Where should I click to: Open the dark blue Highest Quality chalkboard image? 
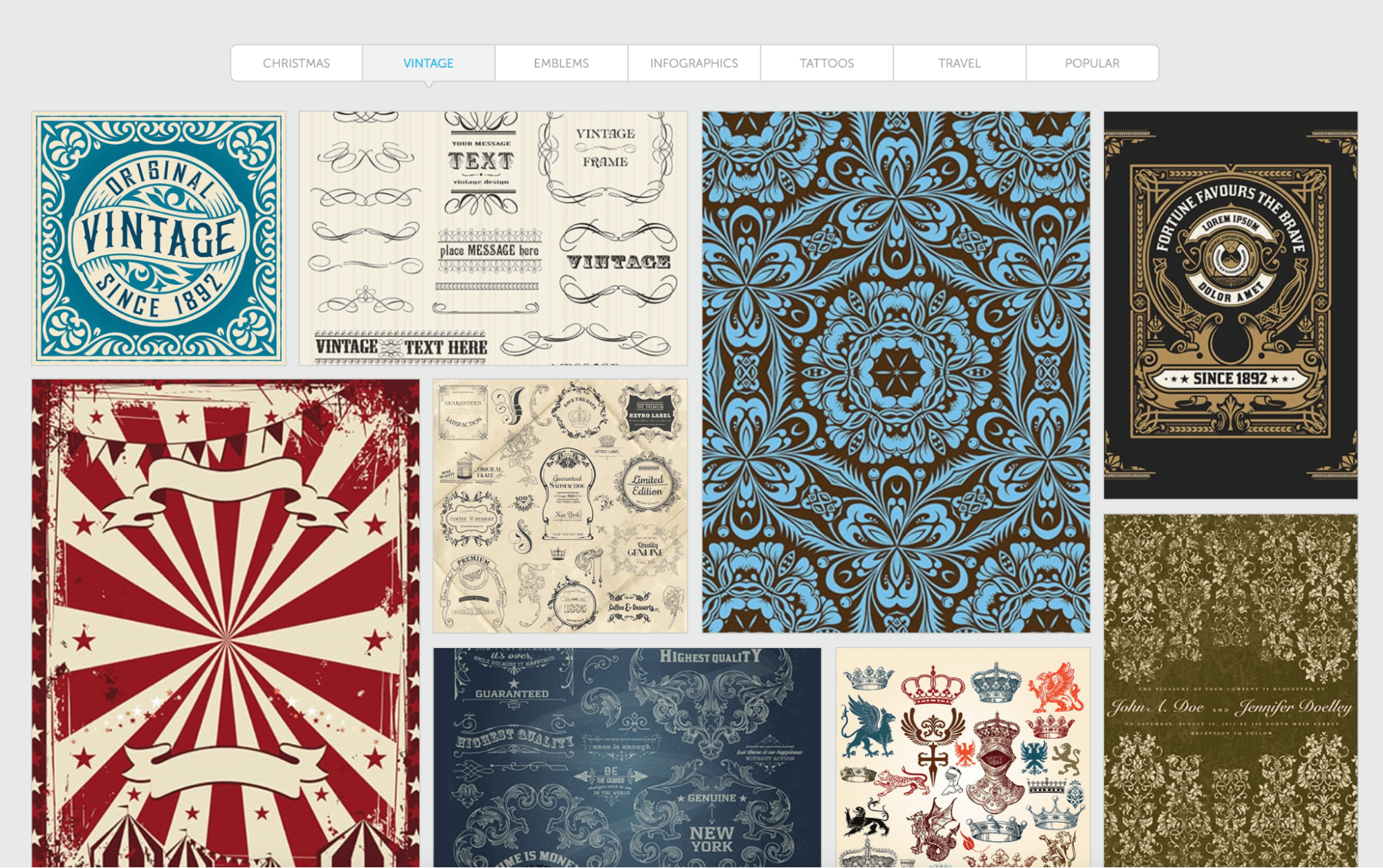(x=628, y=757)
